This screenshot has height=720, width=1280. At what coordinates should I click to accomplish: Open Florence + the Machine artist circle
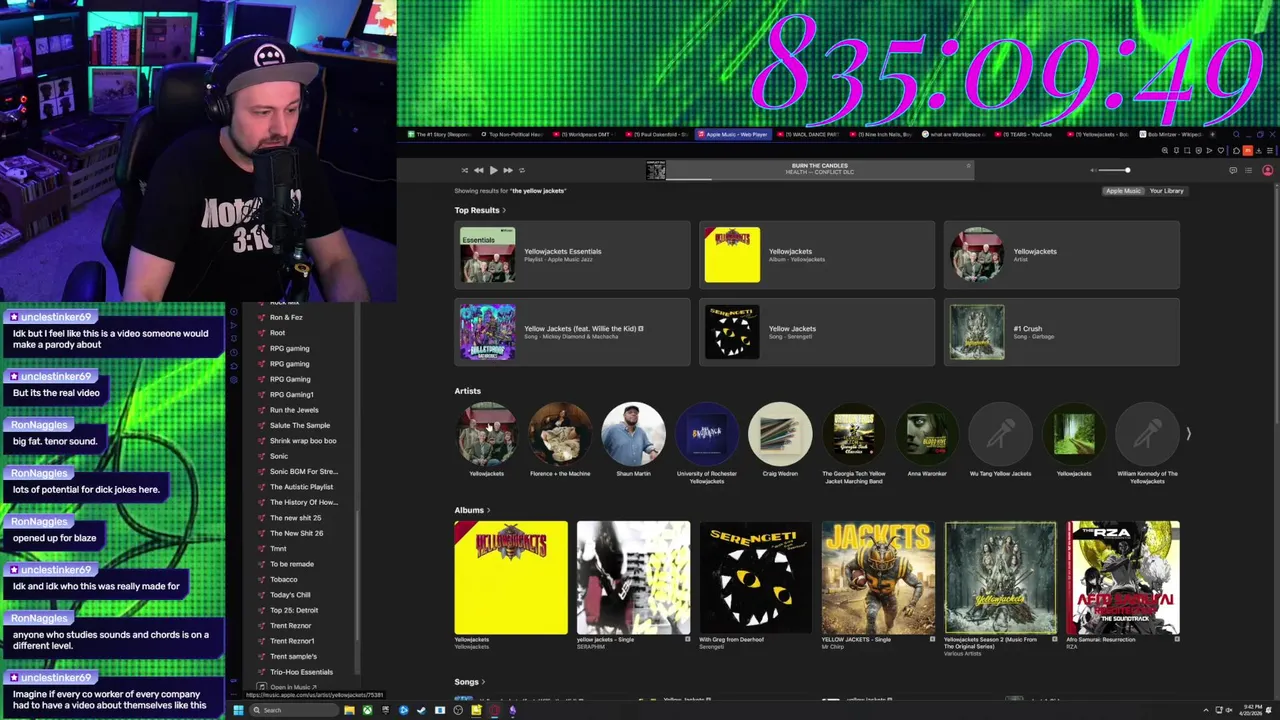point(560,434)
